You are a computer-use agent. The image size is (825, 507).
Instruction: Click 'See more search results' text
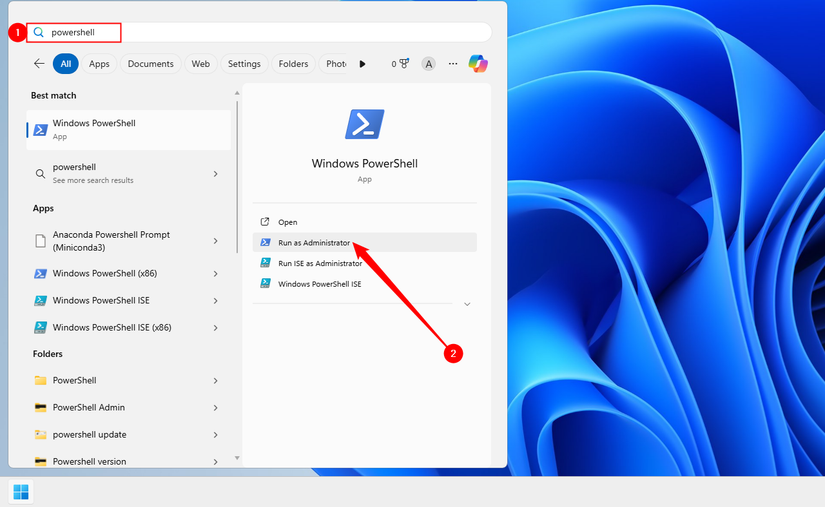(93, 180)
